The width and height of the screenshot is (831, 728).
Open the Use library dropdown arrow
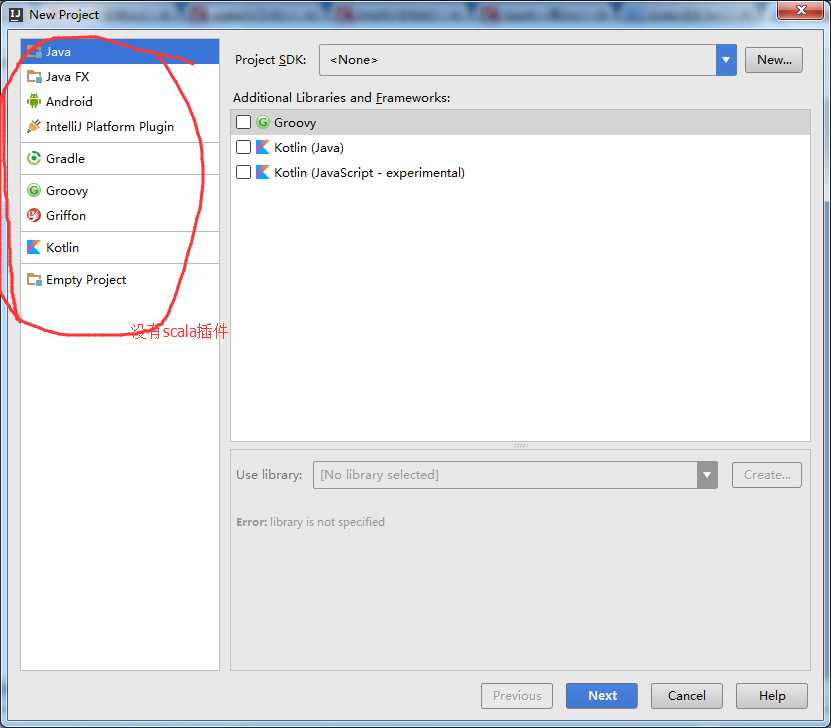coord(707,475)
